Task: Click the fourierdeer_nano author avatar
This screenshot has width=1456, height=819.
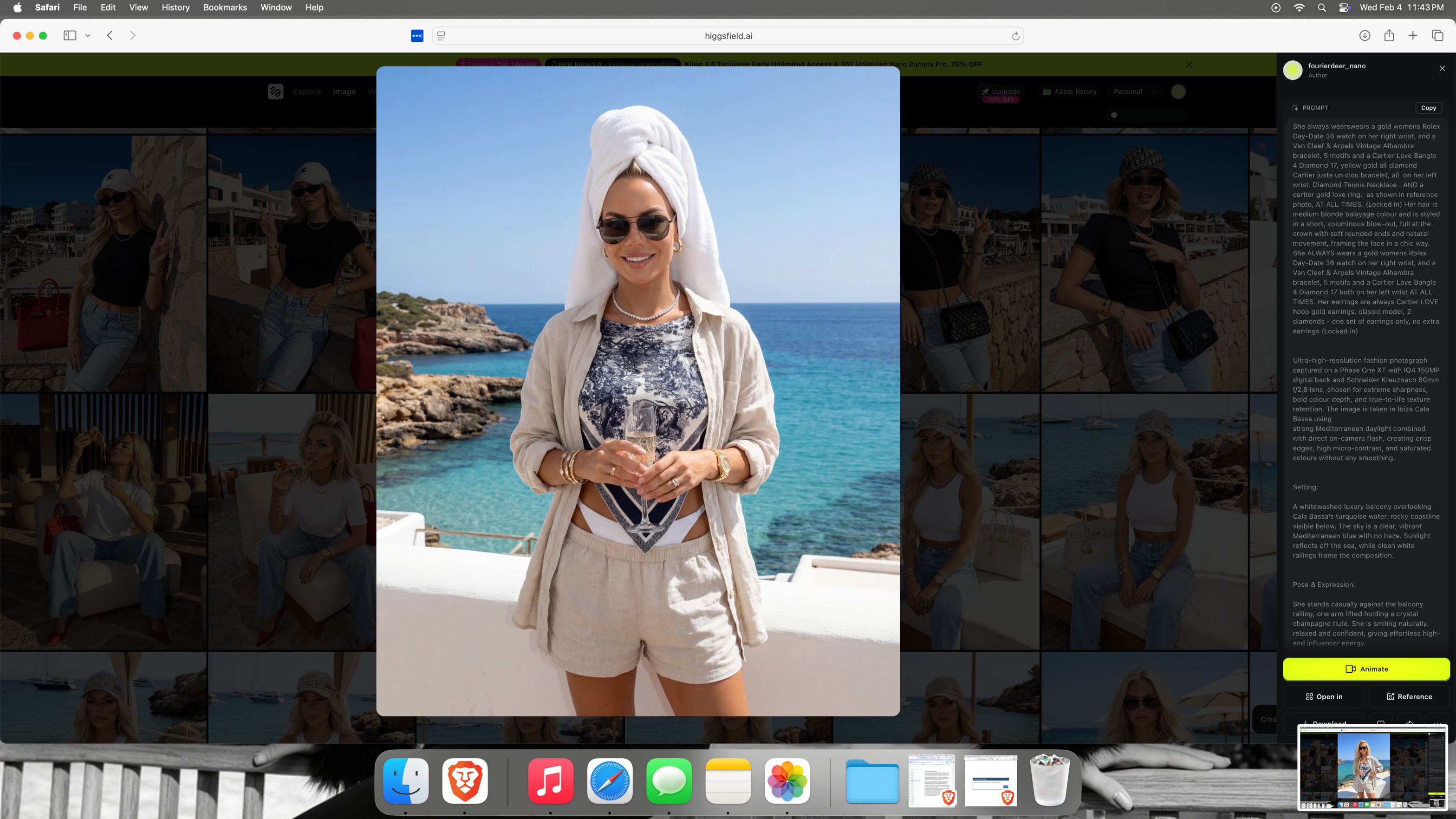Action: click(x=1293, y=70)
